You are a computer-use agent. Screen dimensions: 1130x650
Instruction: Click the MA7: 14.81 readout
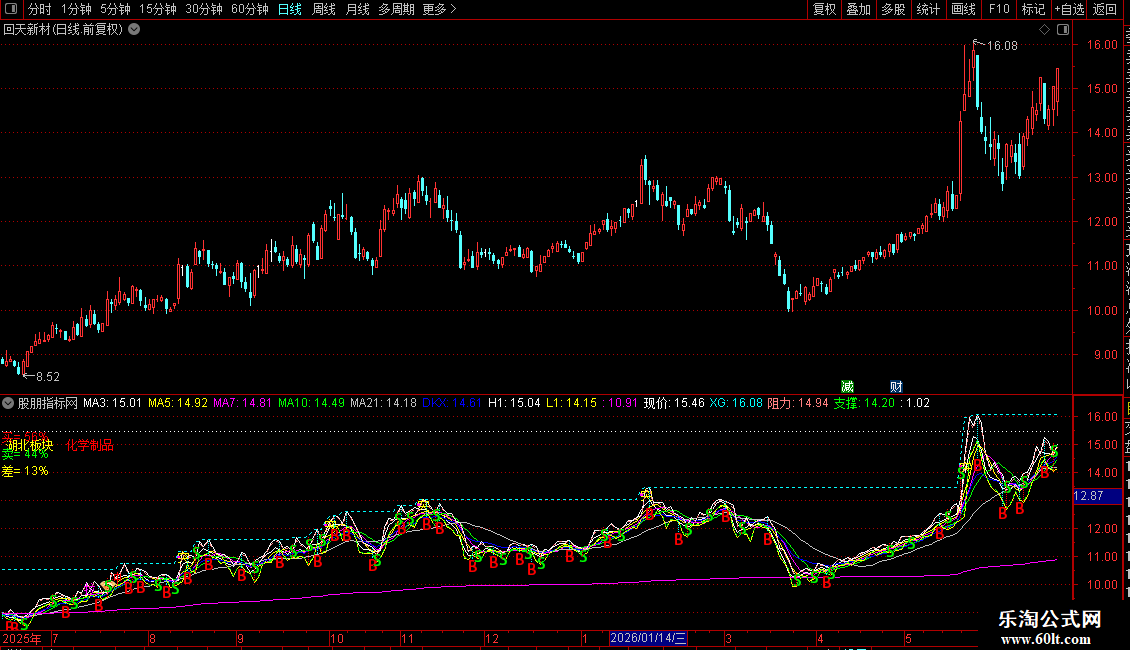click(243, 403)
